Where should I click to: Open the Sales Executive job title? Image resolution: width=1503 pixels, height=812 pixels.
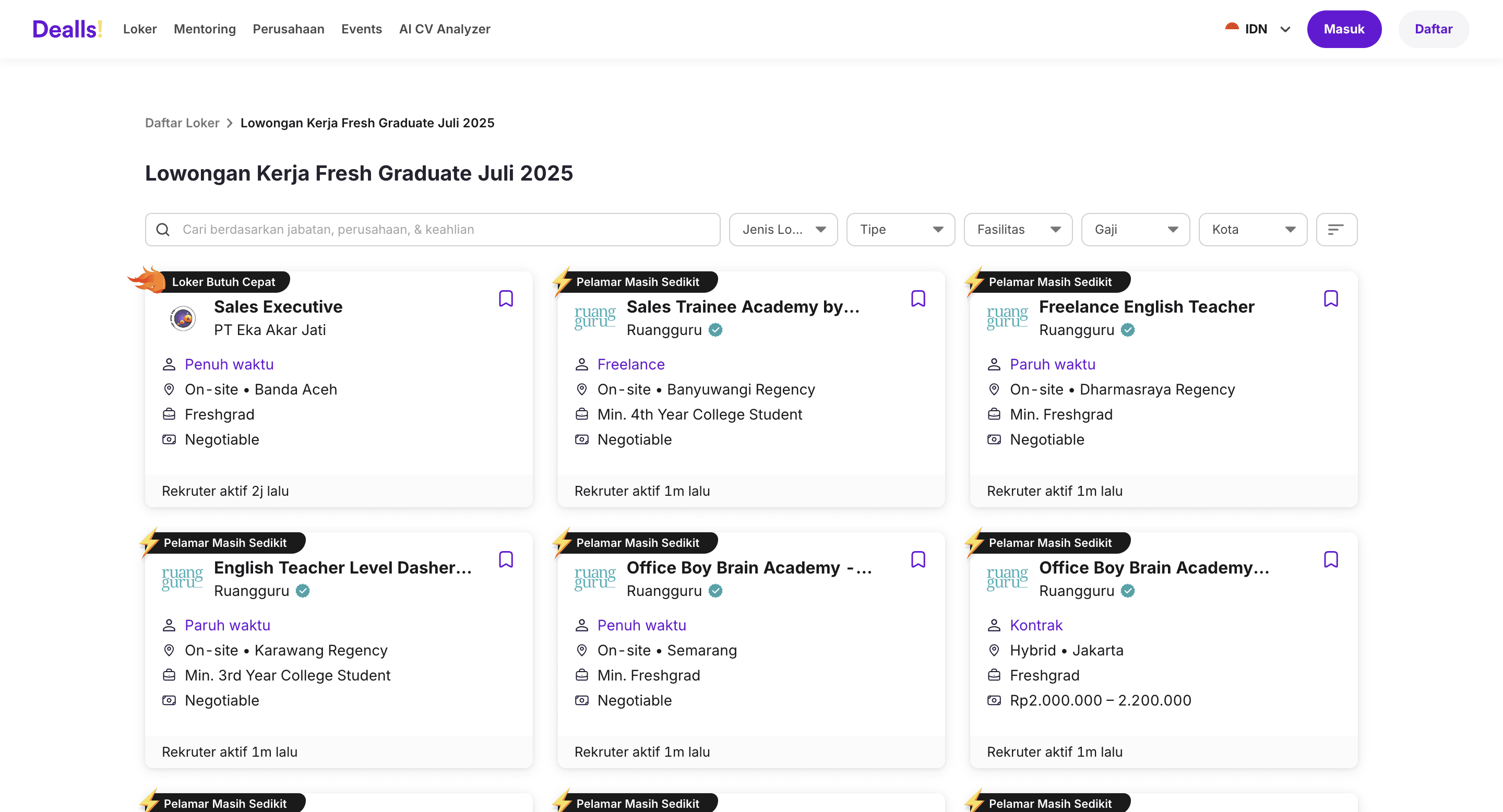[x=278, y=307]
